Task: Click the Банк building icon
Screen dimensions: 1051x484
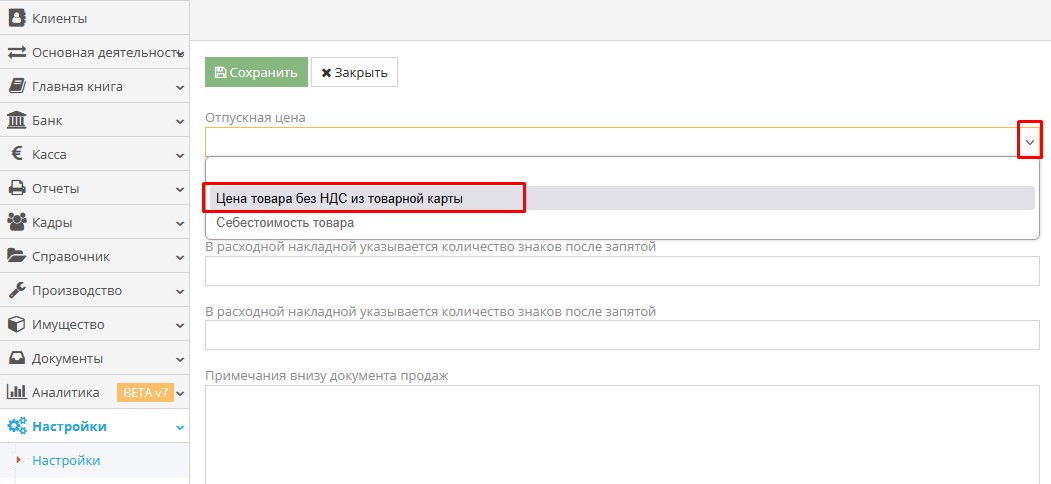Action: 17,120
